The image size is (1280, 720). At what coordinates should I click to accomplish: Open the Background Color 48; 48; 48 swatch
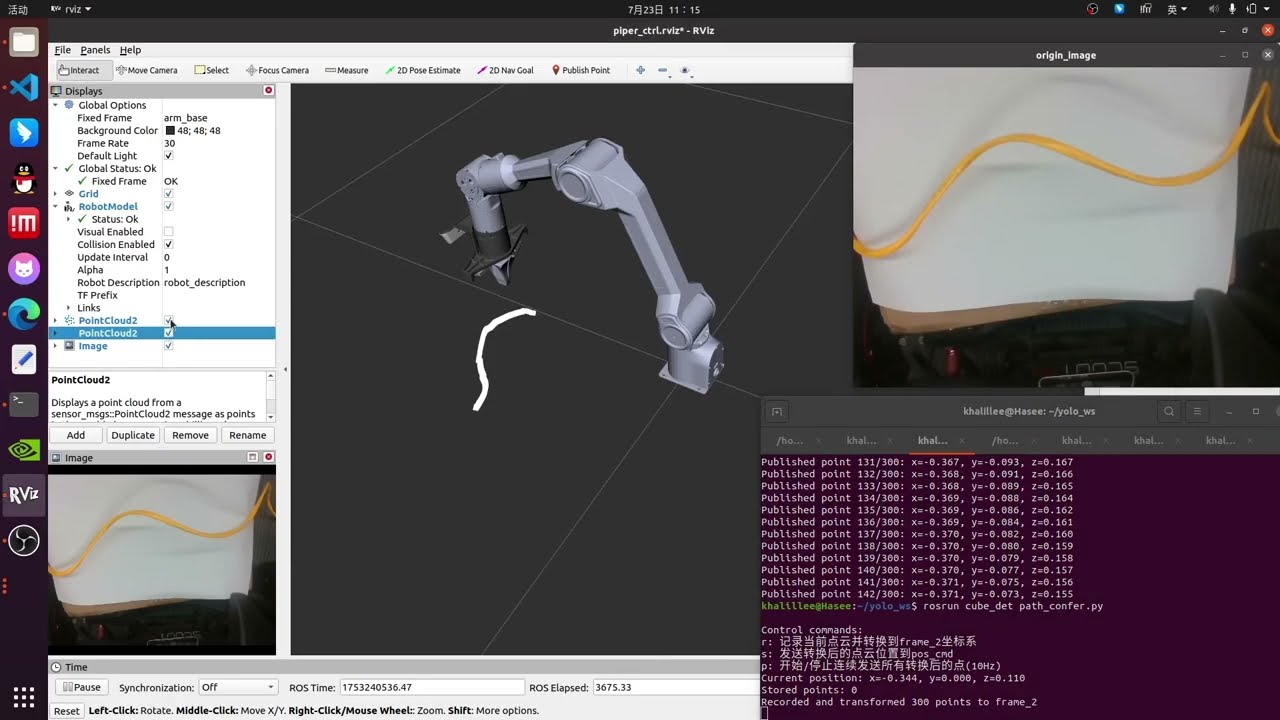(170, 131)
